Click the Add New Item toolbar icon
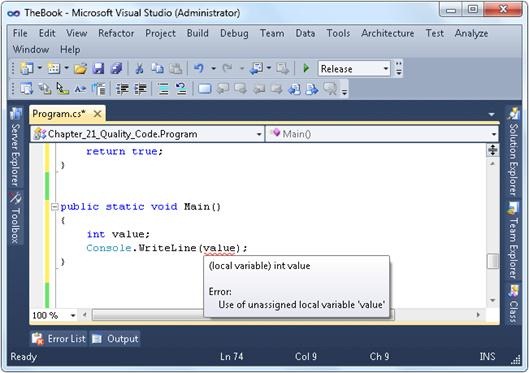This screenshot has height=373, width=529. [x=53, y=69]
